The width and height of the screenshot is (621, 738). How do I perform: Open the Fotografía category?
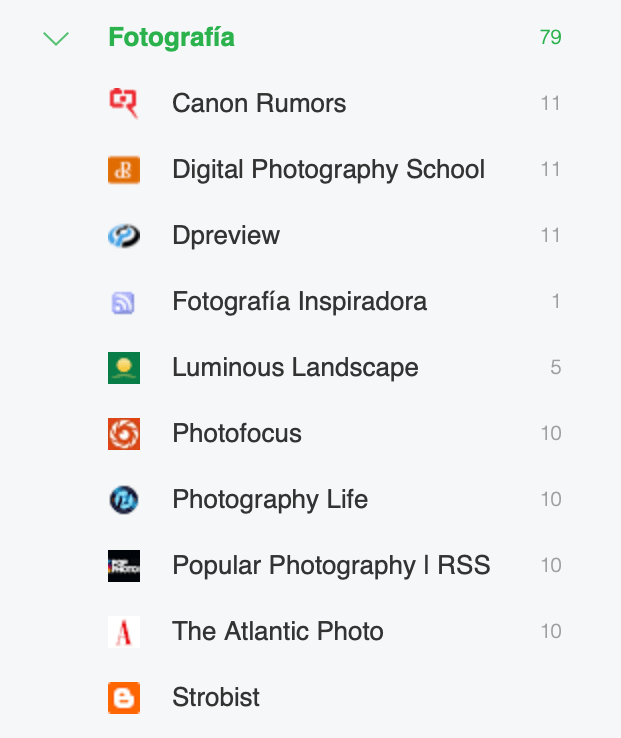171,38
